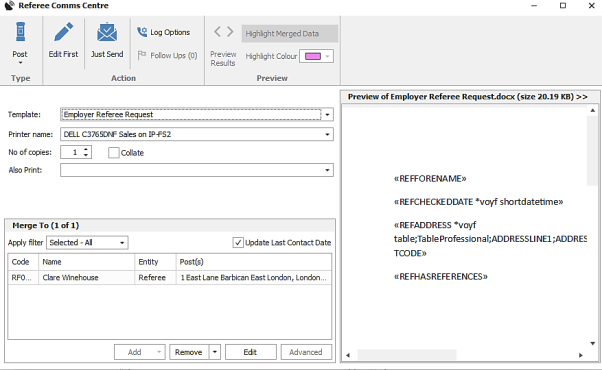Click the Referee Comms Centre title icon
This screenshot has height=370, width=602.
coord(9,5)
